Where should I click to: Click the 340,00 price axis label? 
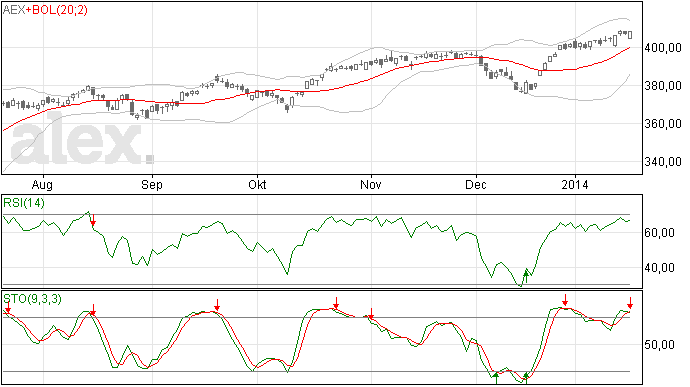pyautogui.click(x=663, y=162)
